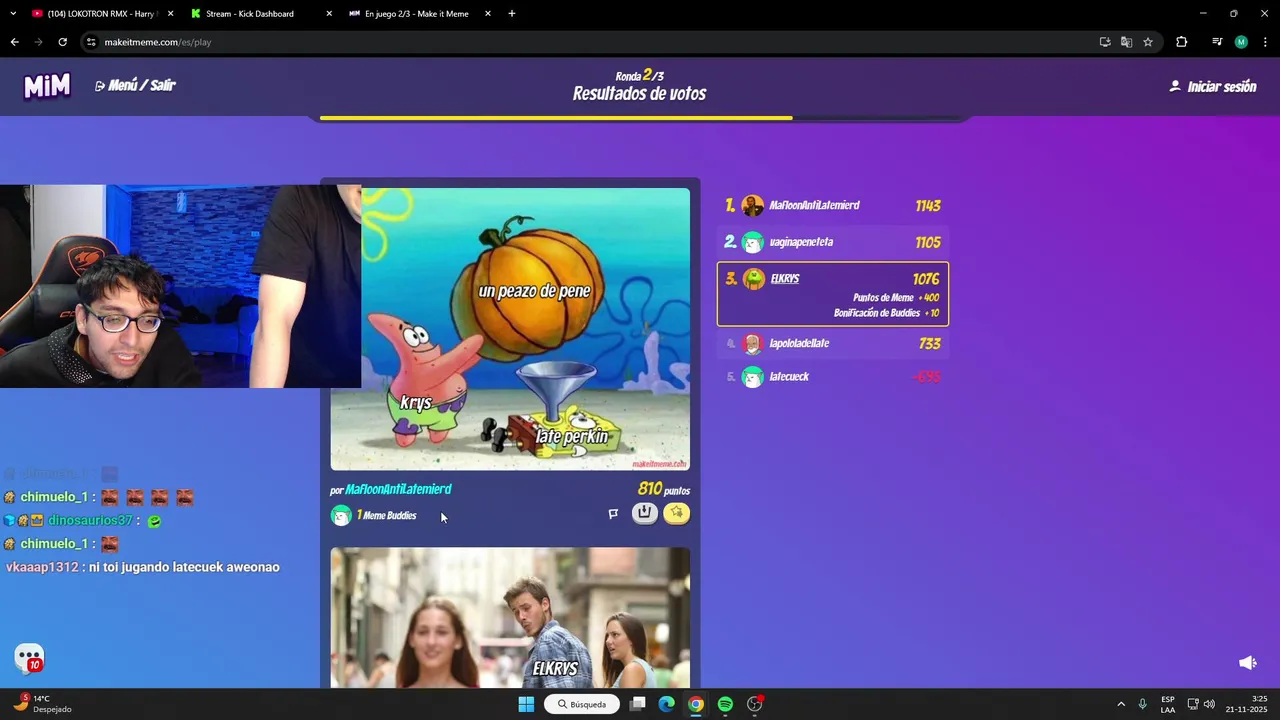Click MafloonAntiLatemierd's leaderboard avatar
This screenshot has width=1280, height=720.
(753, 206)
